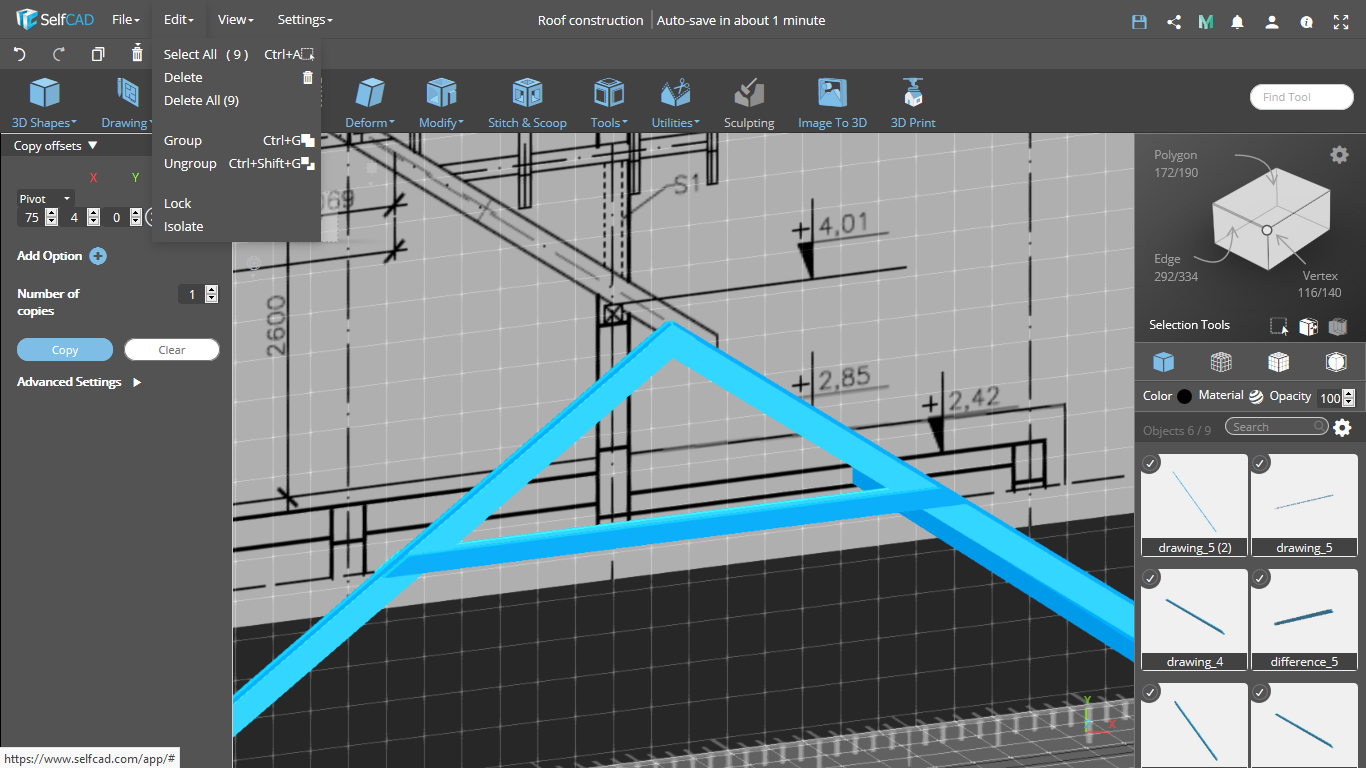
Task: Toggle checkmark on difference_5 object
Action: (1261, 578)
